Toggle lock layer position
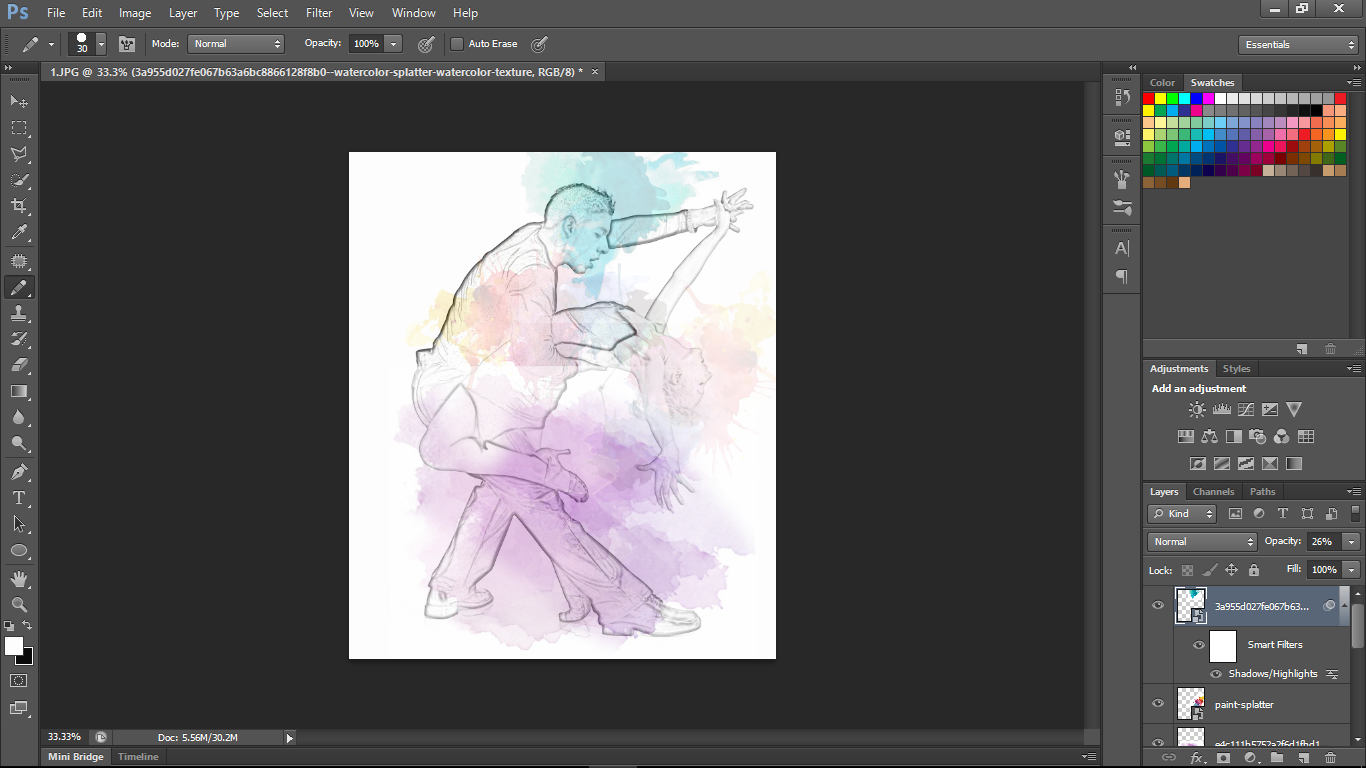This screenshot has height=768, width=1366. pos(1231,570)
